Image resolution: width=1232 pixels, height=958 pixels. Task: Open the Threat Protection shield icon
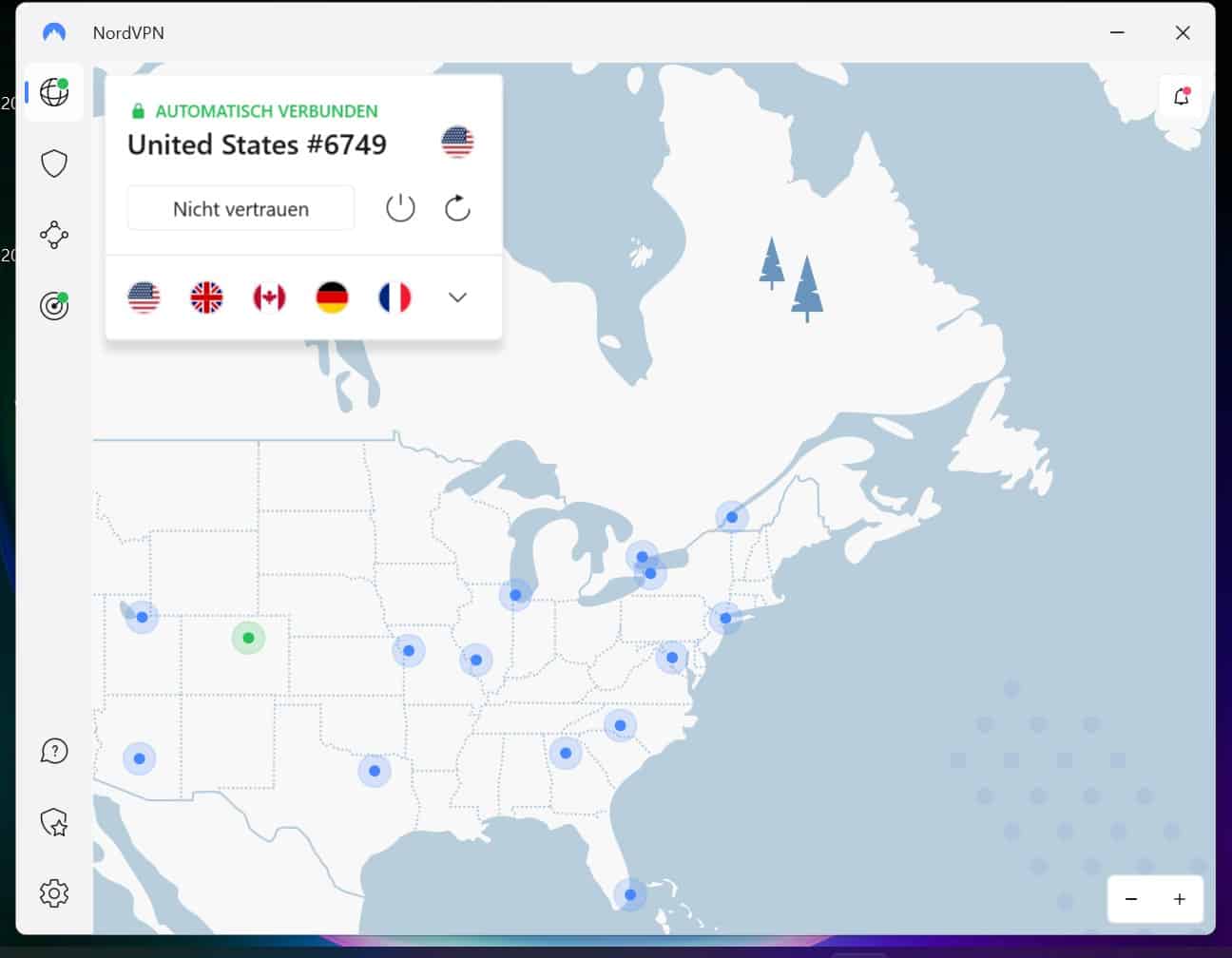[x=54, y=163]
